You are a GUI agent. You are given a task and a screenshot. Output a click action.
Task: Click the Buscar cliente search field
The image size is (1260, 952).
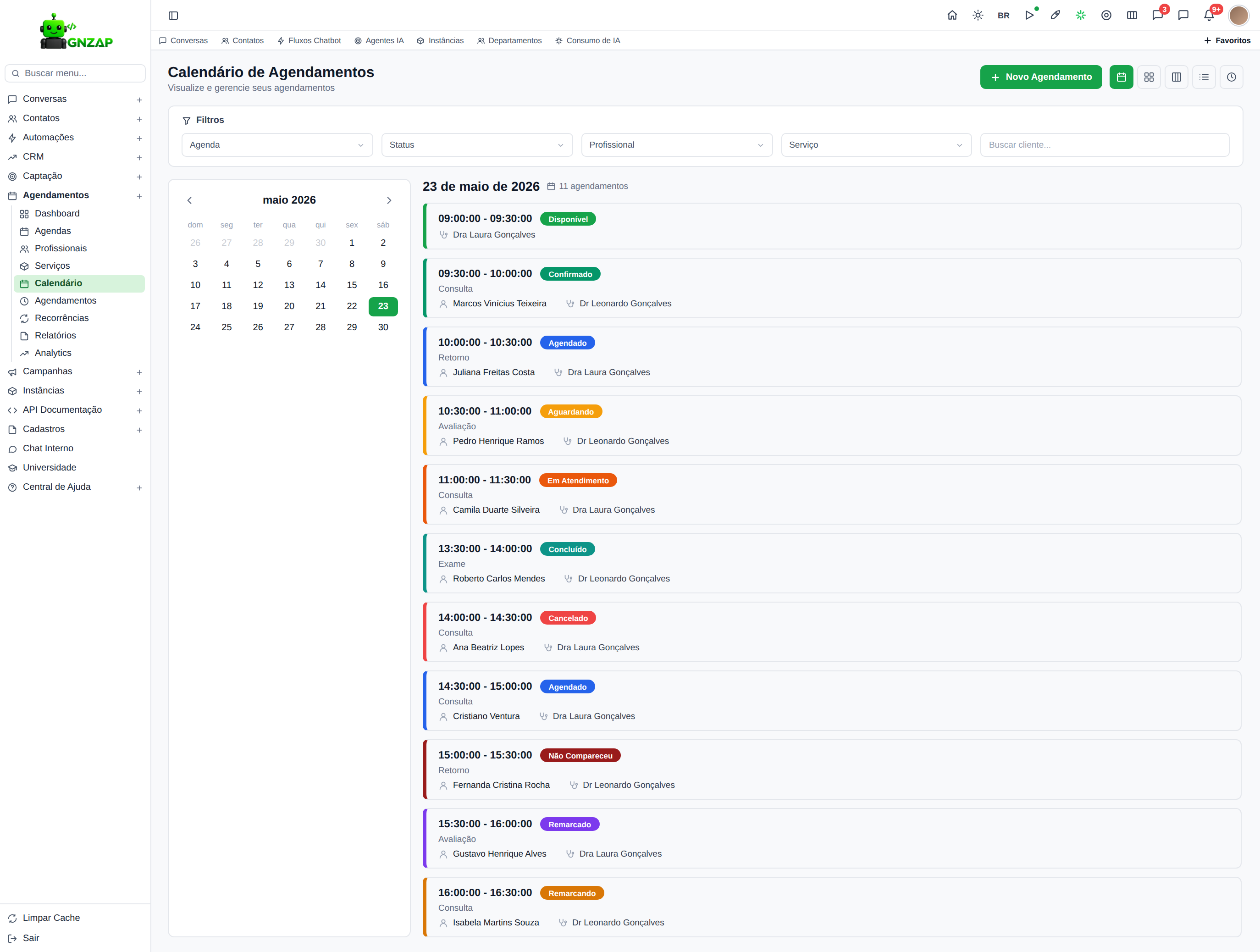tap(1105, 145)
